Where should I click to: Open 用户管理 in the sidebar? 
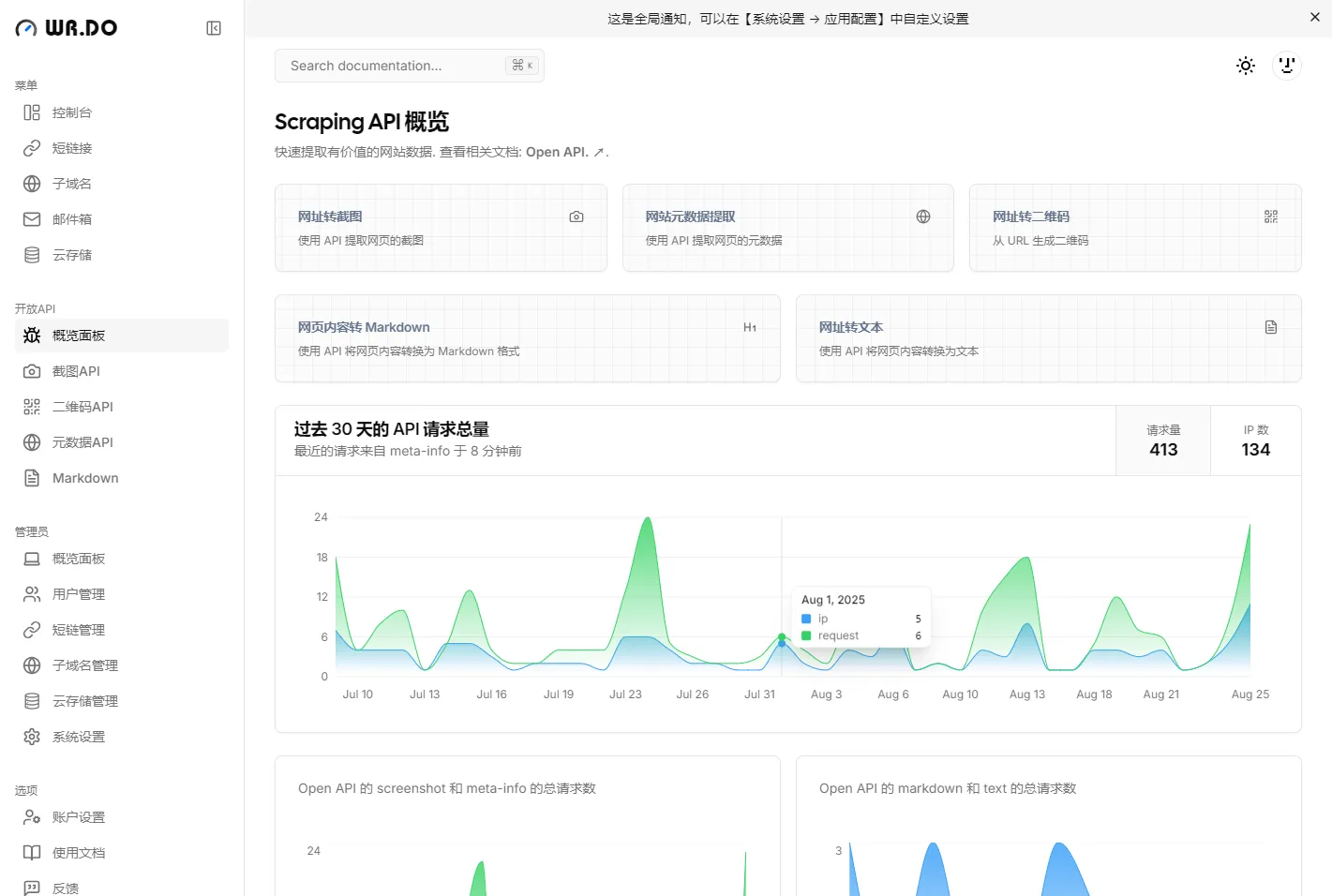tap(122, 594)
